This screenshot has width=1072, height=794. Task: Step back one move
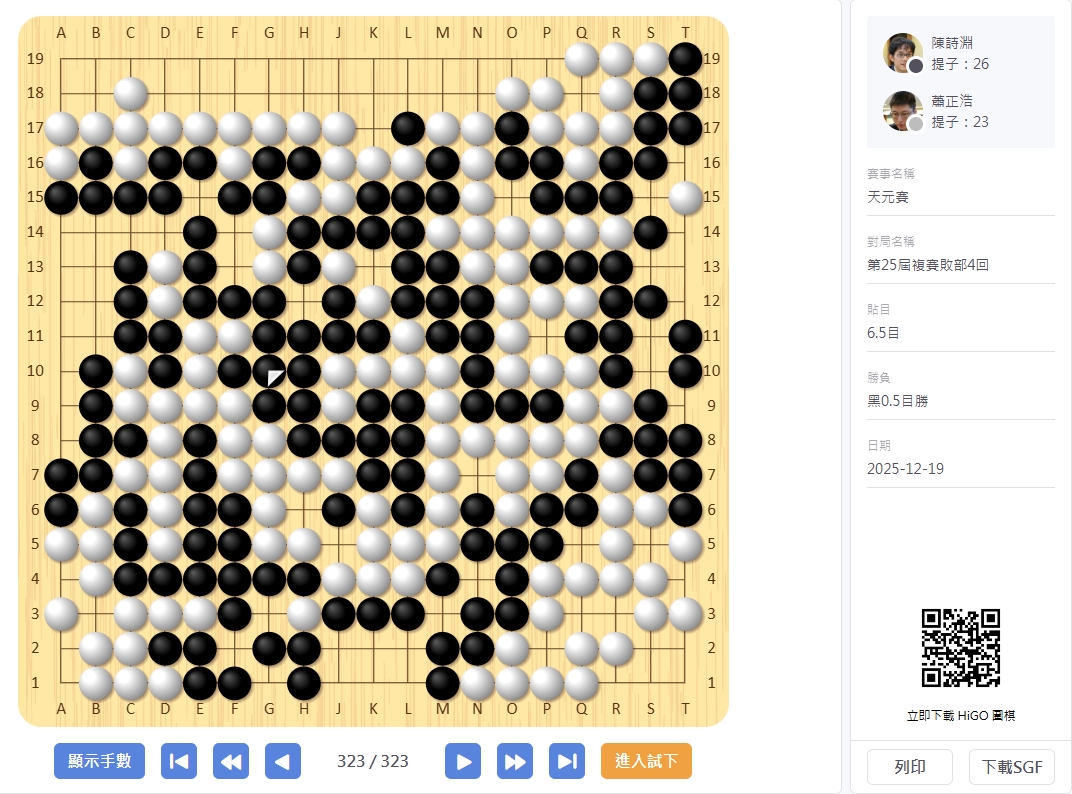pos(283,761)
